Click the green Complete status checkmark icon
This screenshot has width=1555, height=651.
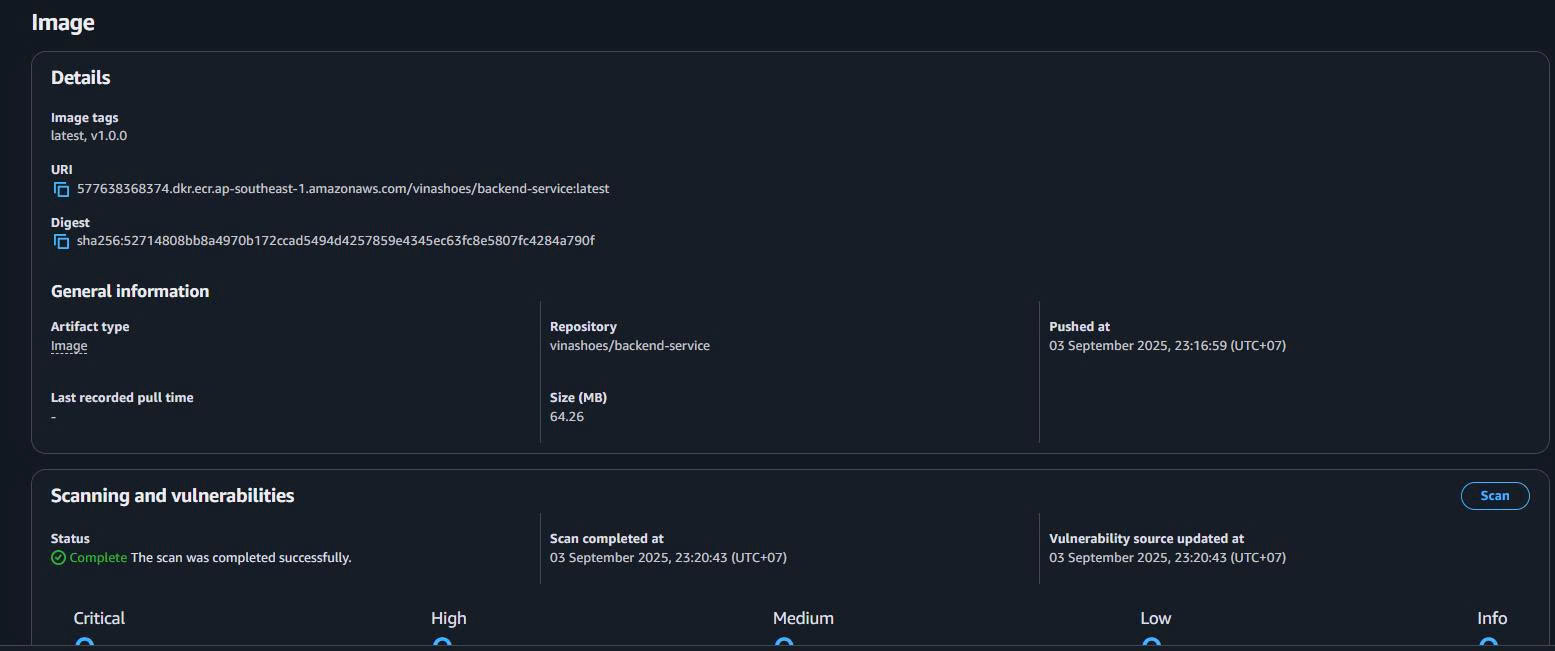(x=58, y=558)
